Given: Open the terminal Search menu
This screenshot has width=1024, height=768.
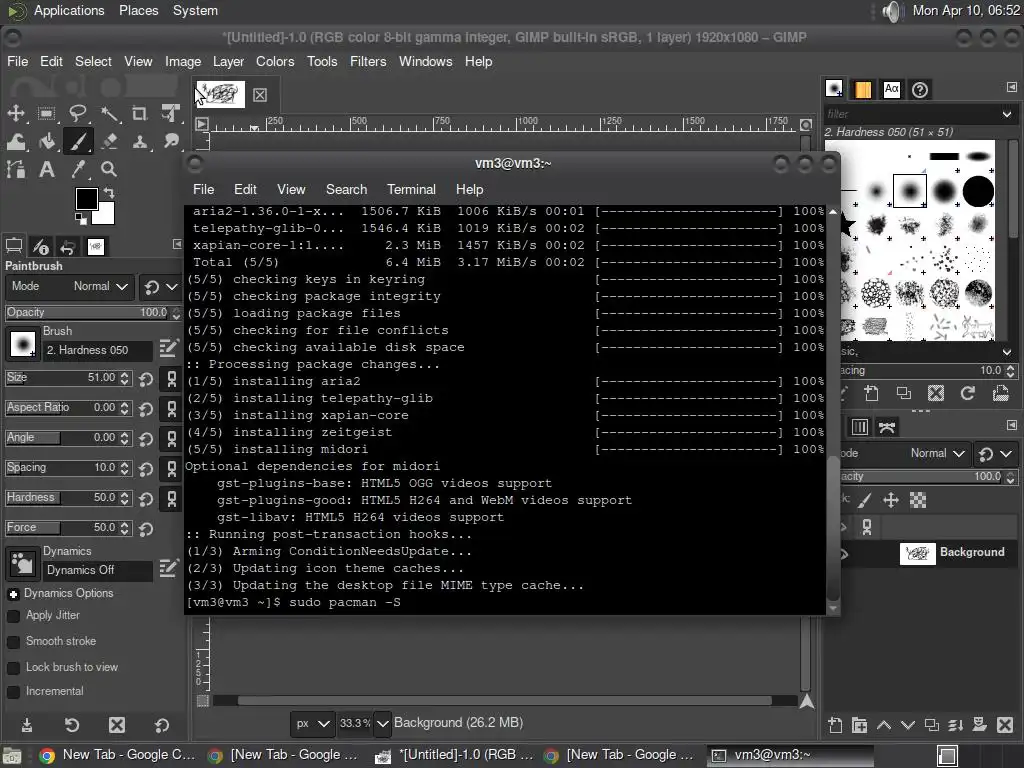Looking at the screenshot, I should (x=346, y=189).
